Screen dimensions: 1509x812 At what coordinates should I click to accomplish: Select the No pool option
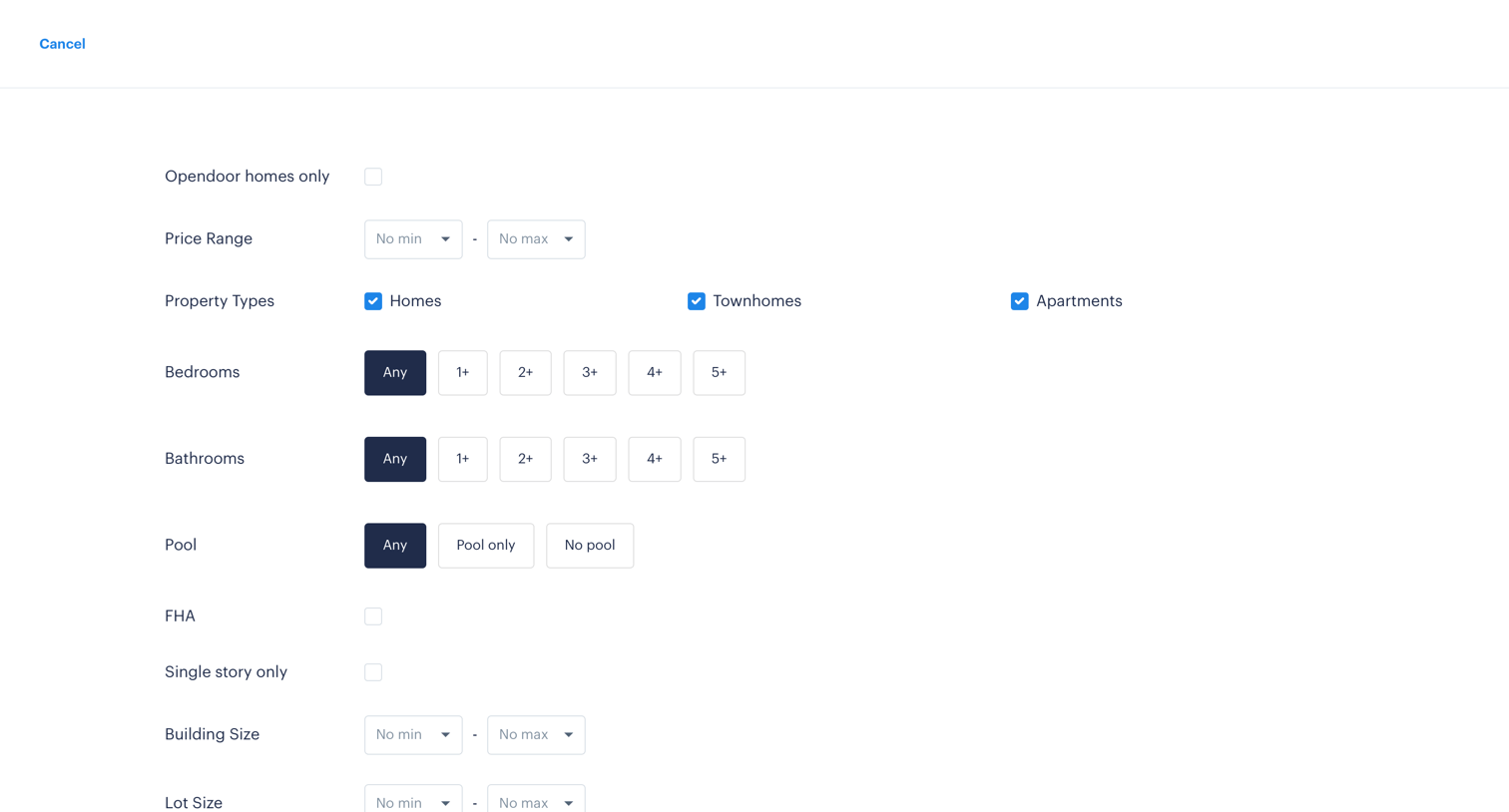click(590, 546)
